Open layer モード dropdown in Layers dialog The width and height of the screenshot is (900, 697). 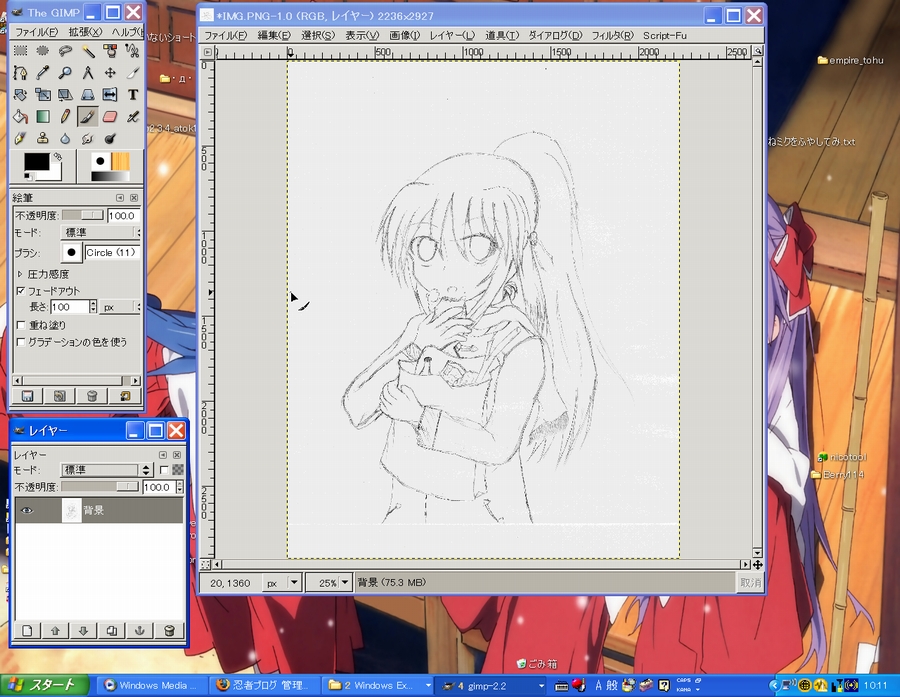(106, 470)
